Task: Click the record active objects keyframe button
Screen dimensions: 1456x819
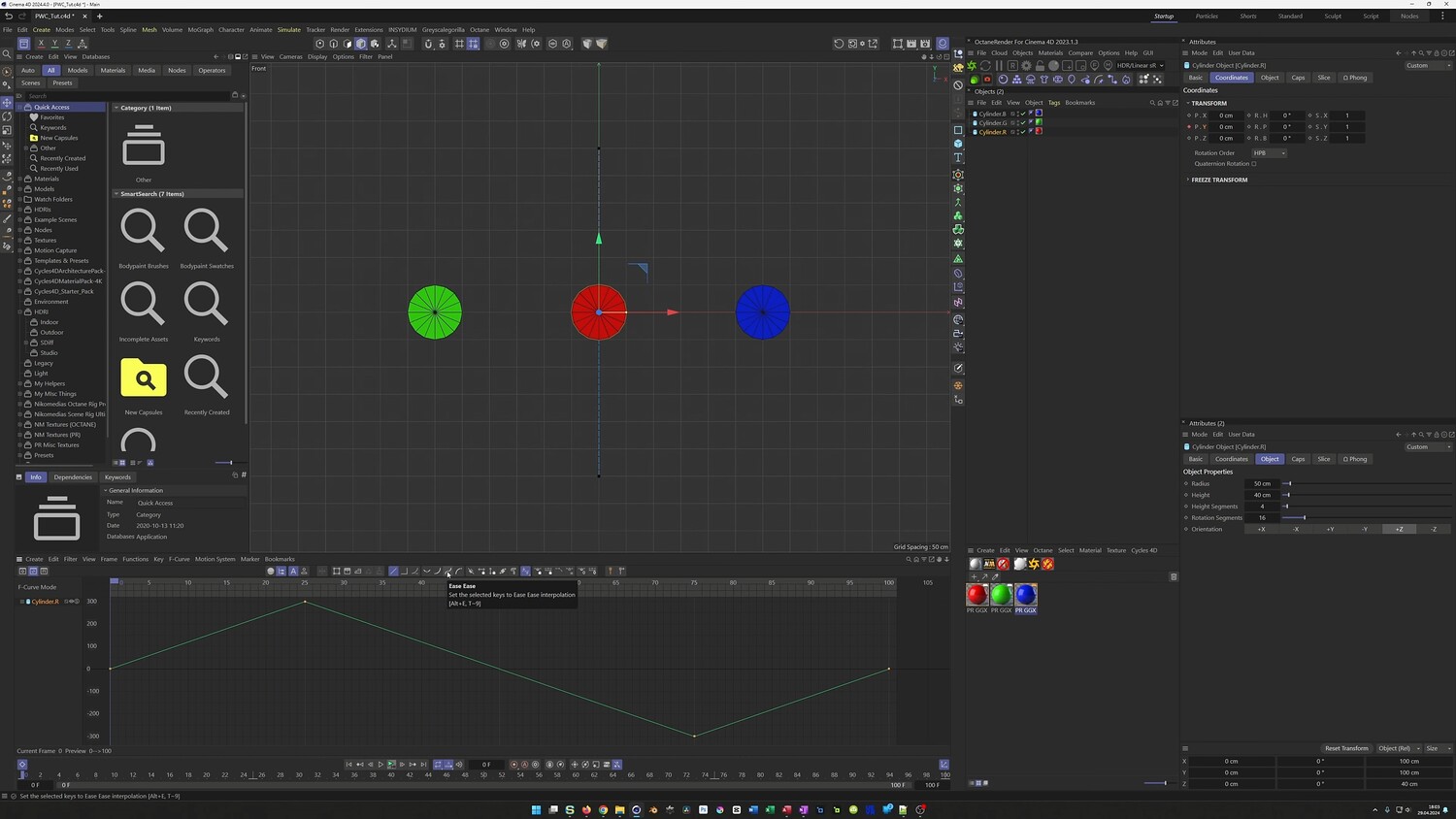Action: (514, 765)
